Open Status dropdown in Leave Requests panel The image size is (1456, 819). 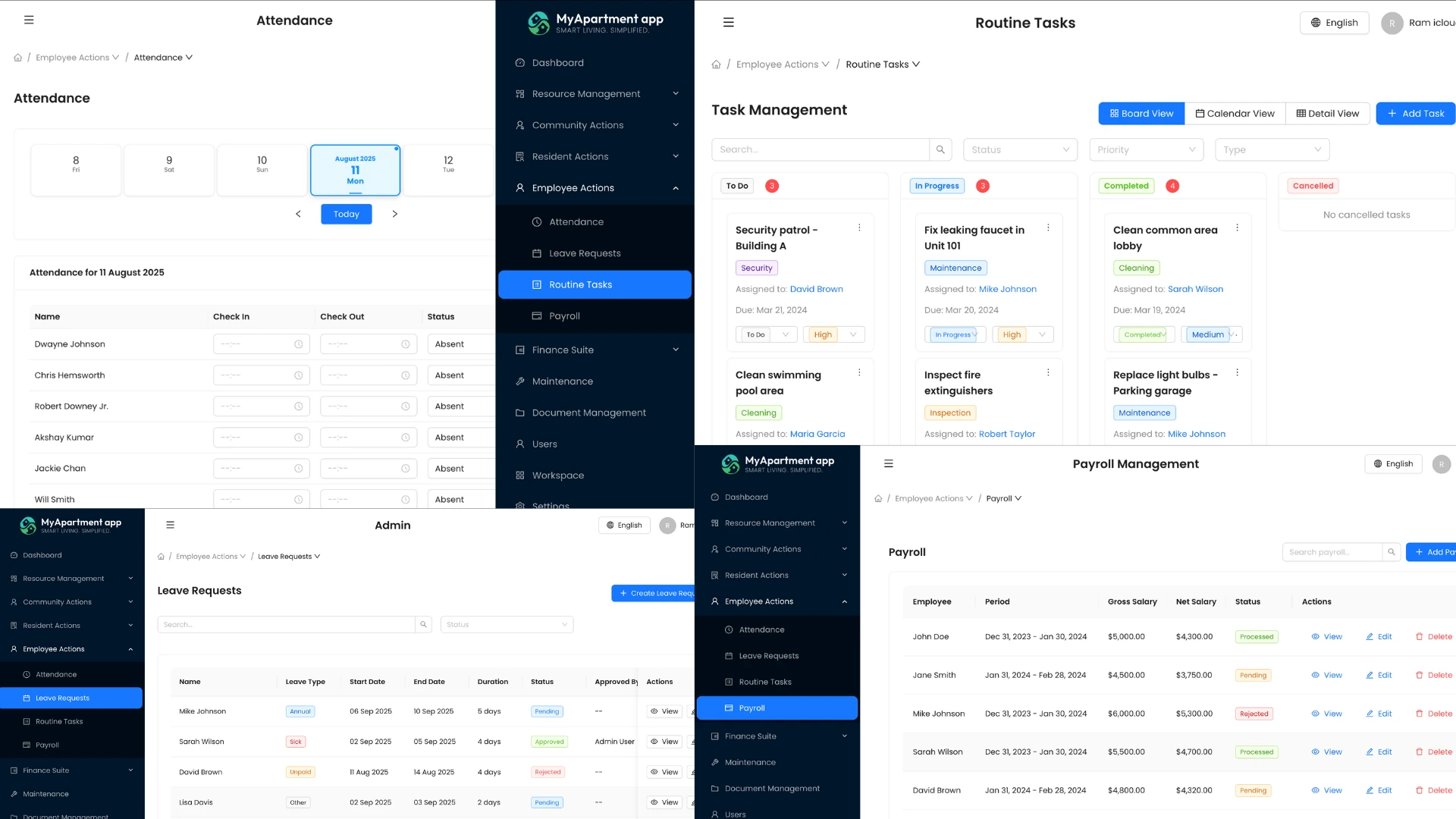pos(507,625)
